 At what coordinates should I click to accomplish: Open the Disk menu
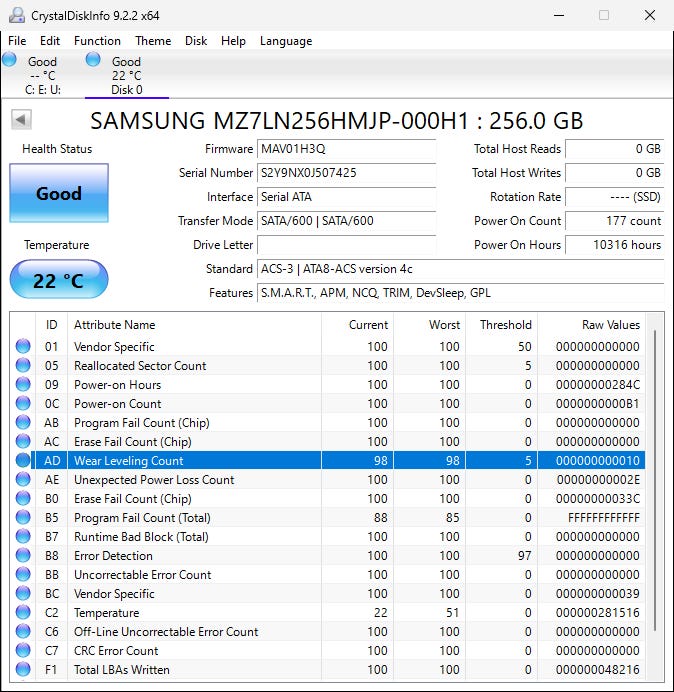196,41
